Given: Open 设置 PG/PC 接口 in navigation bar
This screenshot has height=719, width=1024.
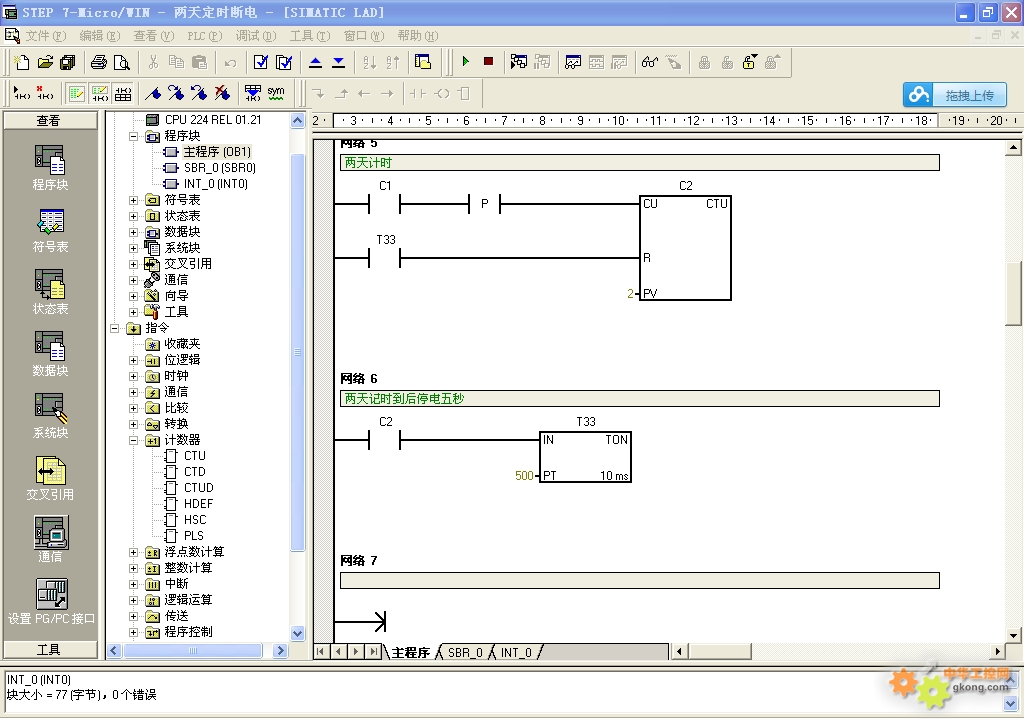Looking at the screenshot, I should pyautogui.click(x=51, y=602).
